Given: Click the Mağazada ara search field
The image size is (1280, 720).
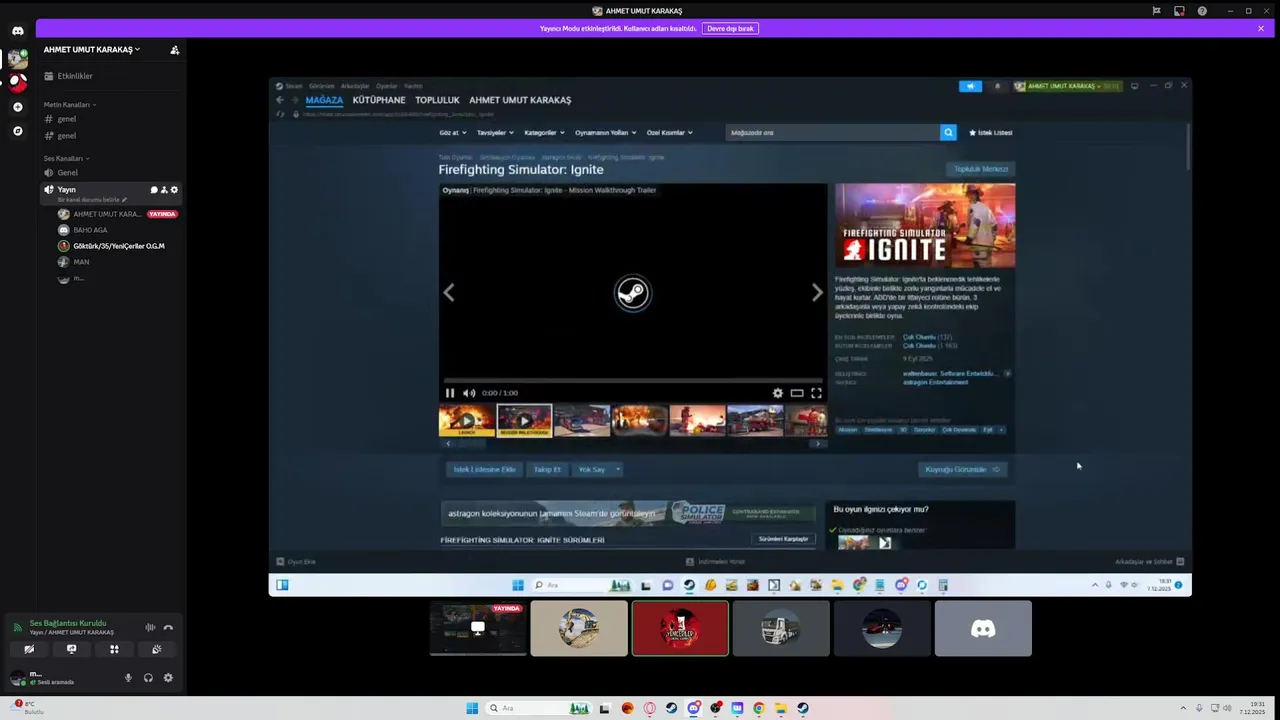Looking at the screenshot, I should click(x=833, y=132).
